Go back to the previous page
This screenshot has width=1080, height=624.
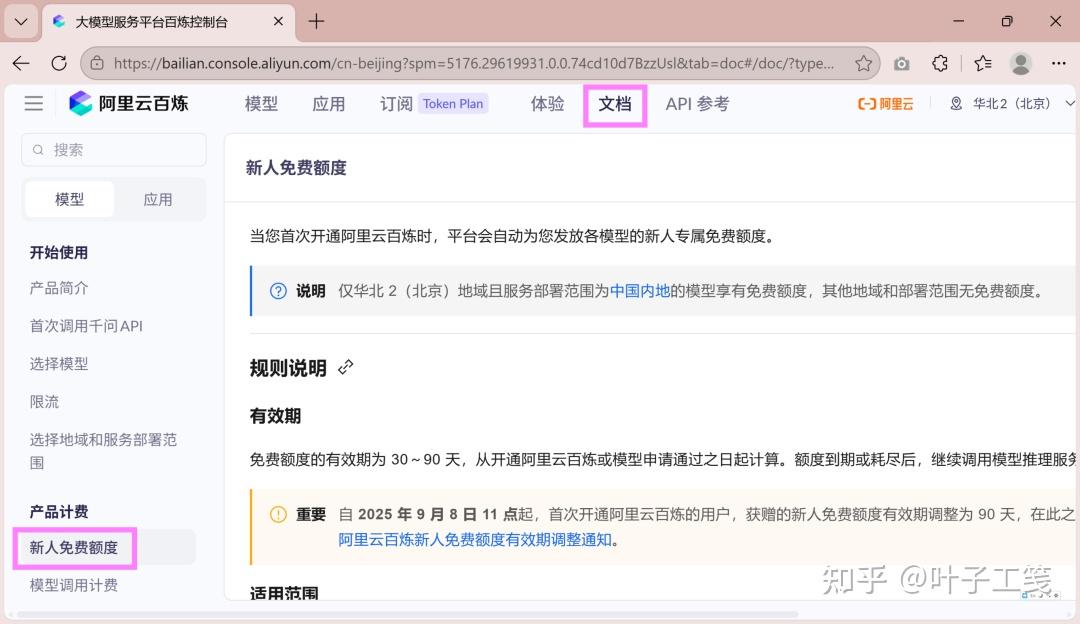21,63
